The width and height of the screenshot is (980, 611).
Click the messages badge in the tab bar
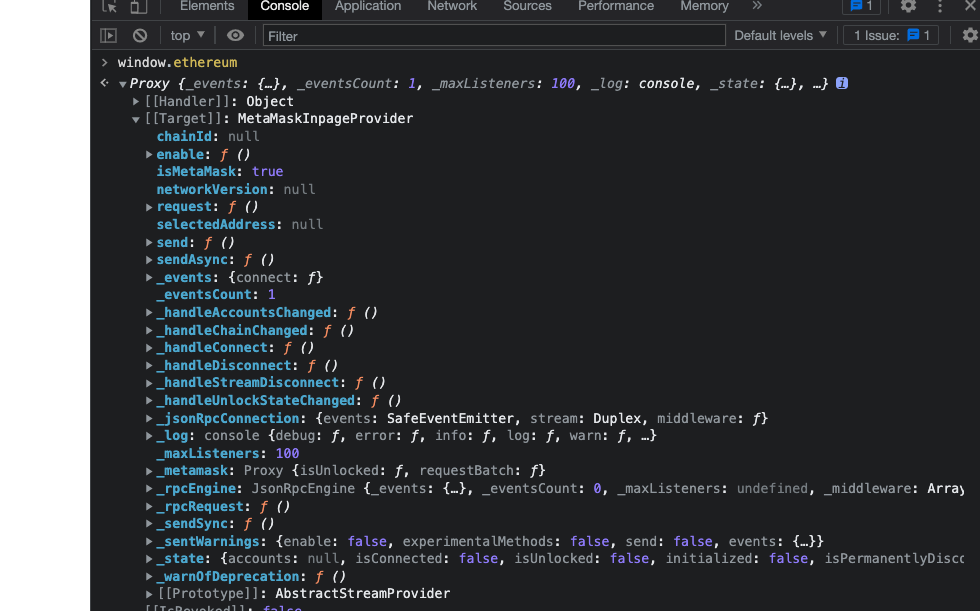861,7
